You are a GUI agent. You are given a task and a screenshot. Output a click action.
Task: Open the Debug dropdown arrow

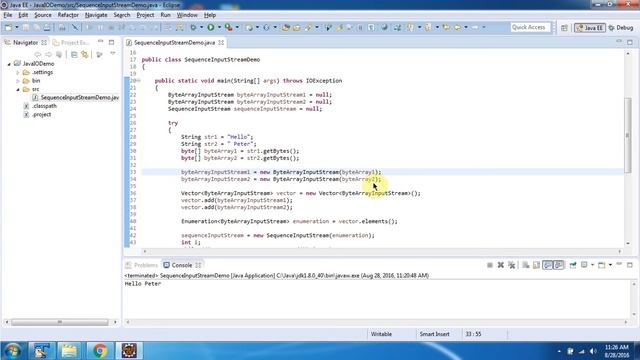201,27
